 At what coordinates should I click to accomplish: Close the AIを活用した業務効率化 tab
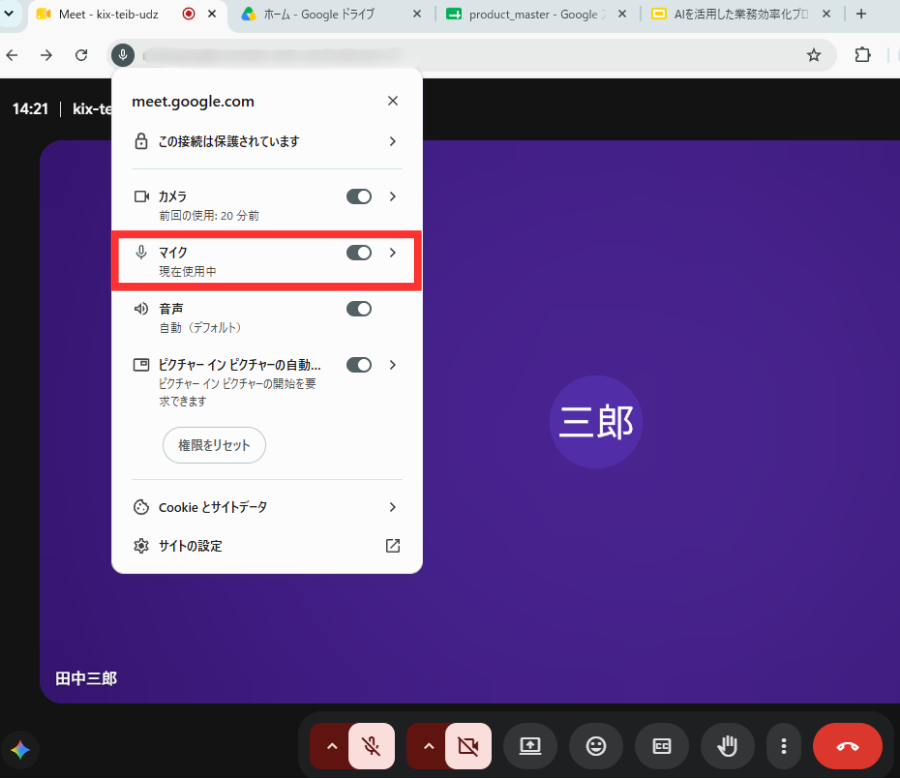pyautogui.click(x=826, y=14)
